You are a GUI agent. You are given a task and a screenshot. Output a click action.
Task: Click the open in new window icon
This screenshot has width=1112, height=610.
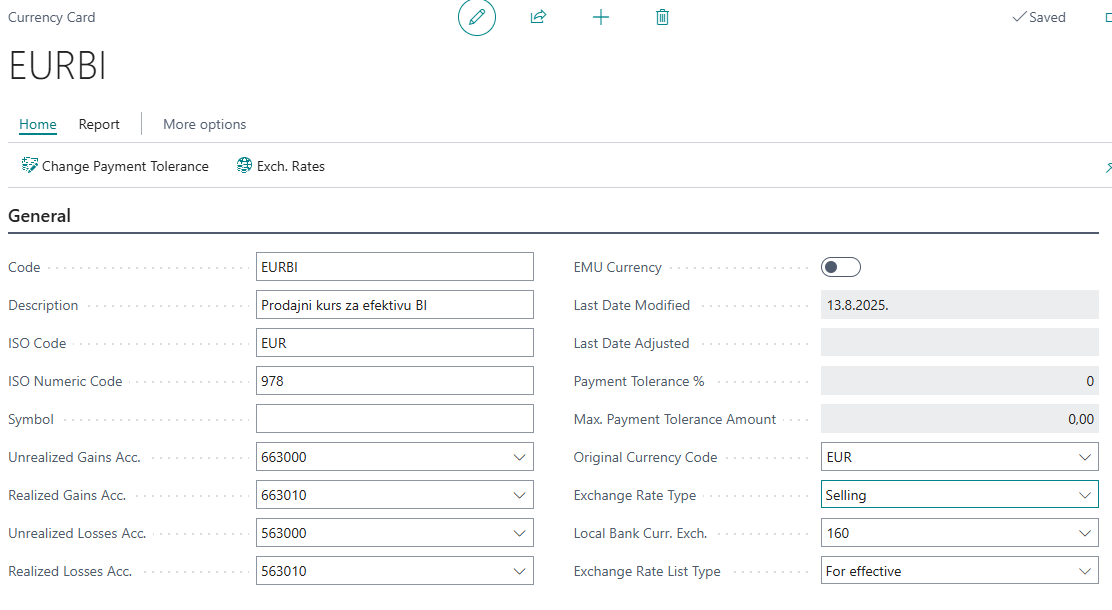pos(1106,17)
